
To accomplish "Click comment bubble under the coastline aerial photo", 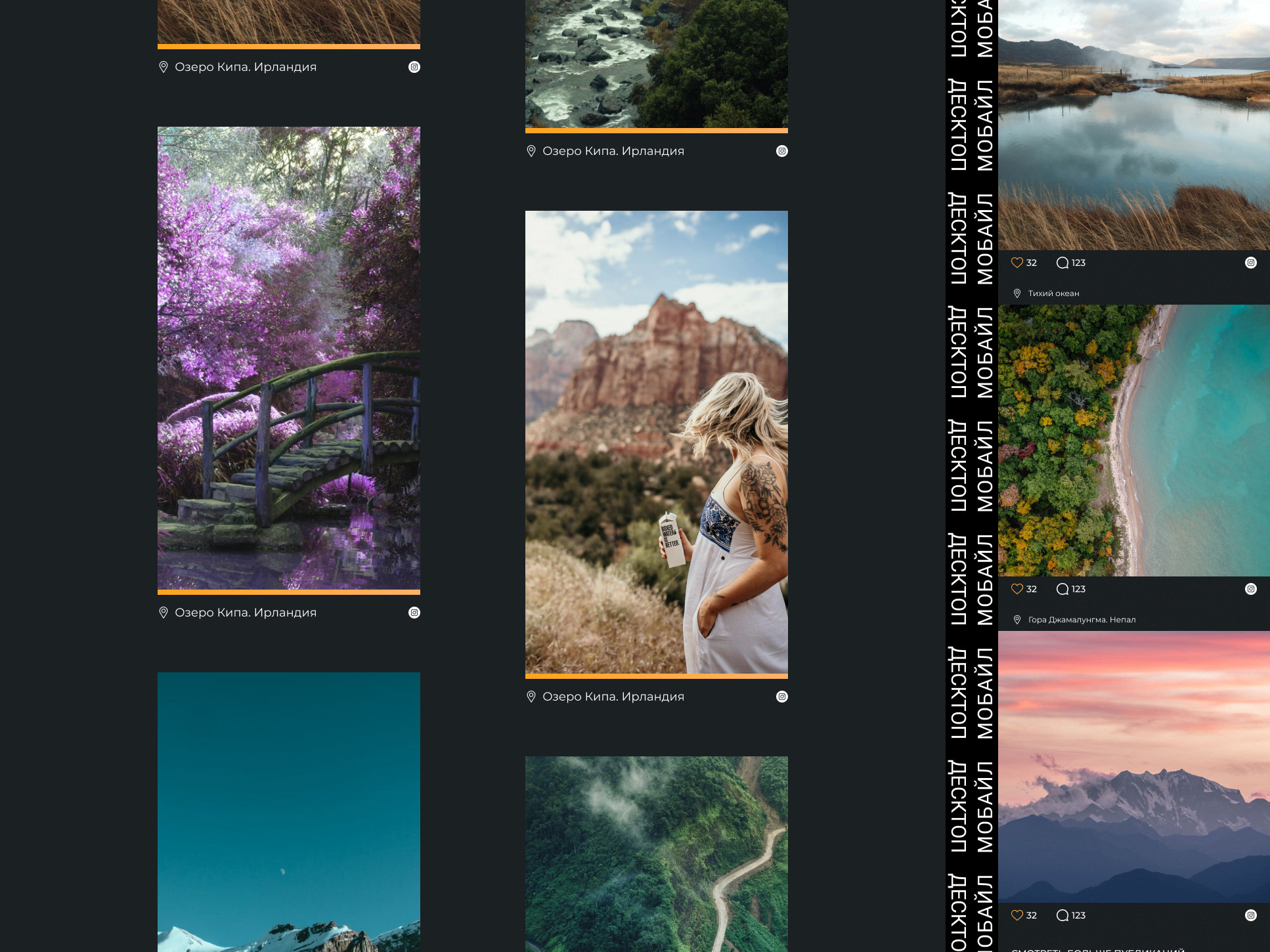I will [x=1062, y=589].
